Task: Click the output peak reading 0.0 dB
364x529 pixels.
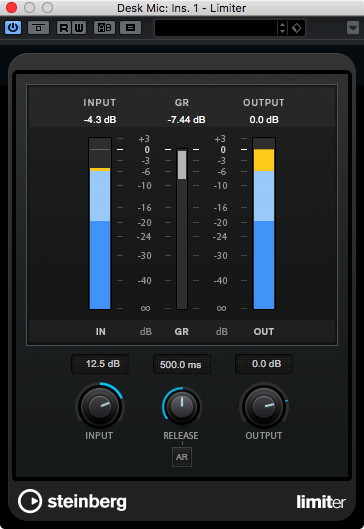Action: coord(264,120)
